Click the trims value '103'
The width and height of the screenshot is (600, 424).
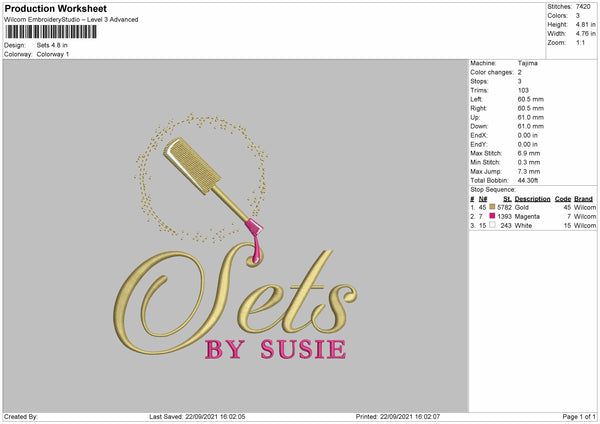pyautogui.click(x=523, y=90)
